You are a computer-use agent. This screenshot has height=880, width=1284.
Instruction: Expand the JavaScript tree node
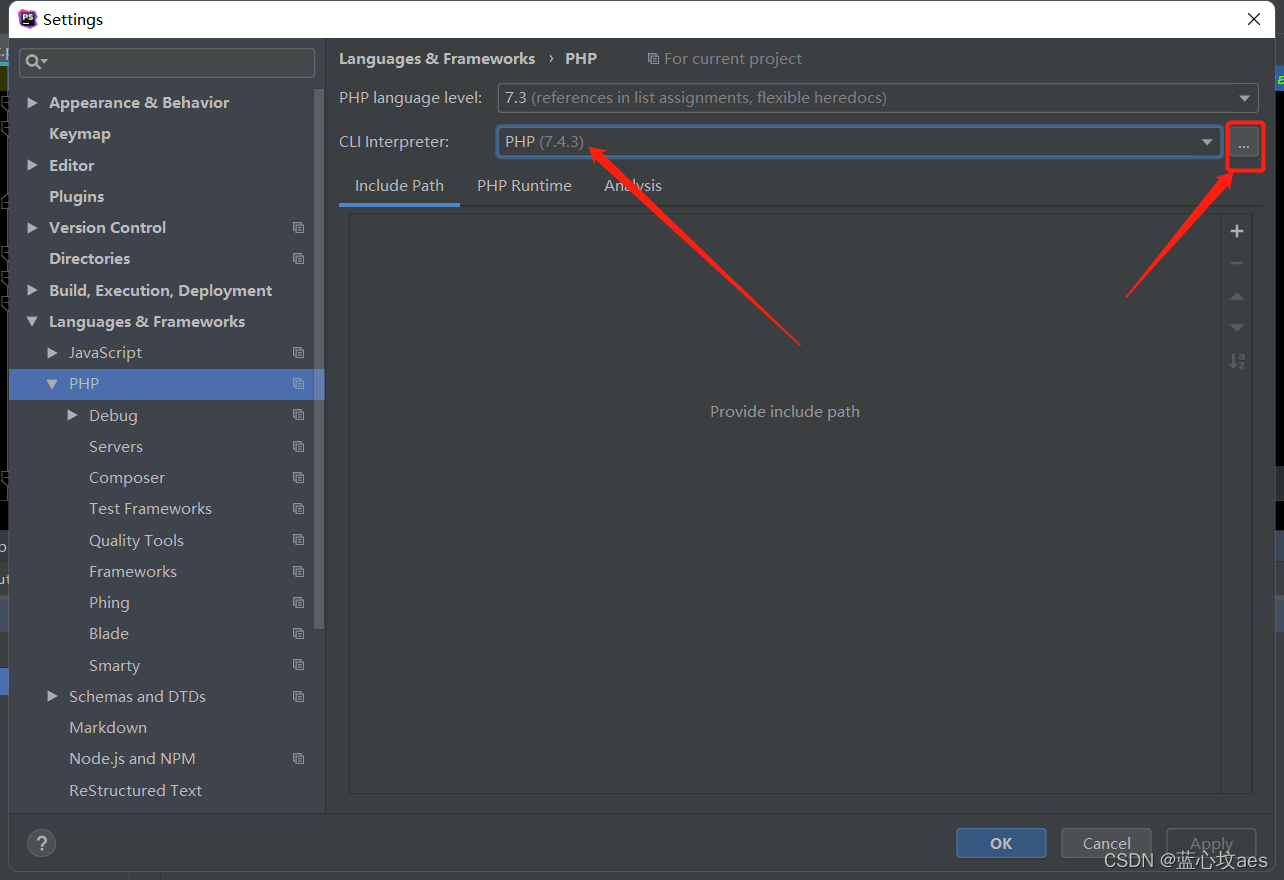53,353
